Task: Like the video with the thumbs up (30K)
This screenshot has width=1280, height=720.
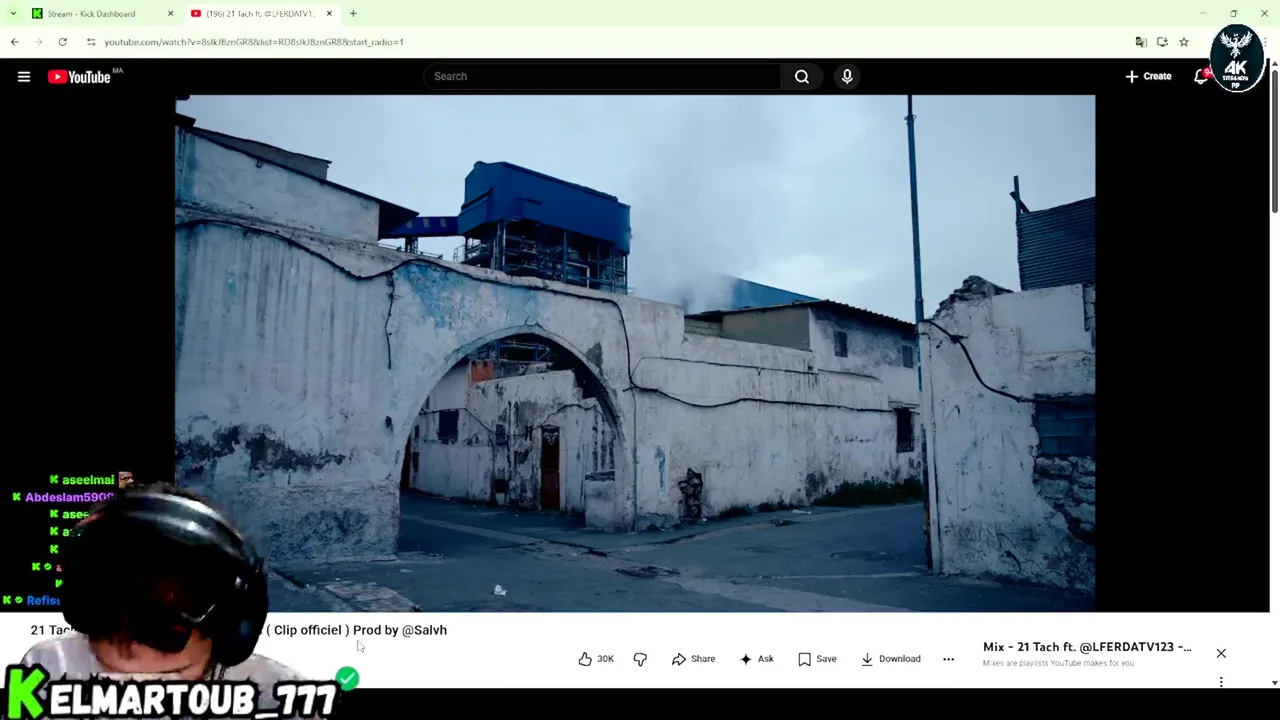Action: (596, 659)
